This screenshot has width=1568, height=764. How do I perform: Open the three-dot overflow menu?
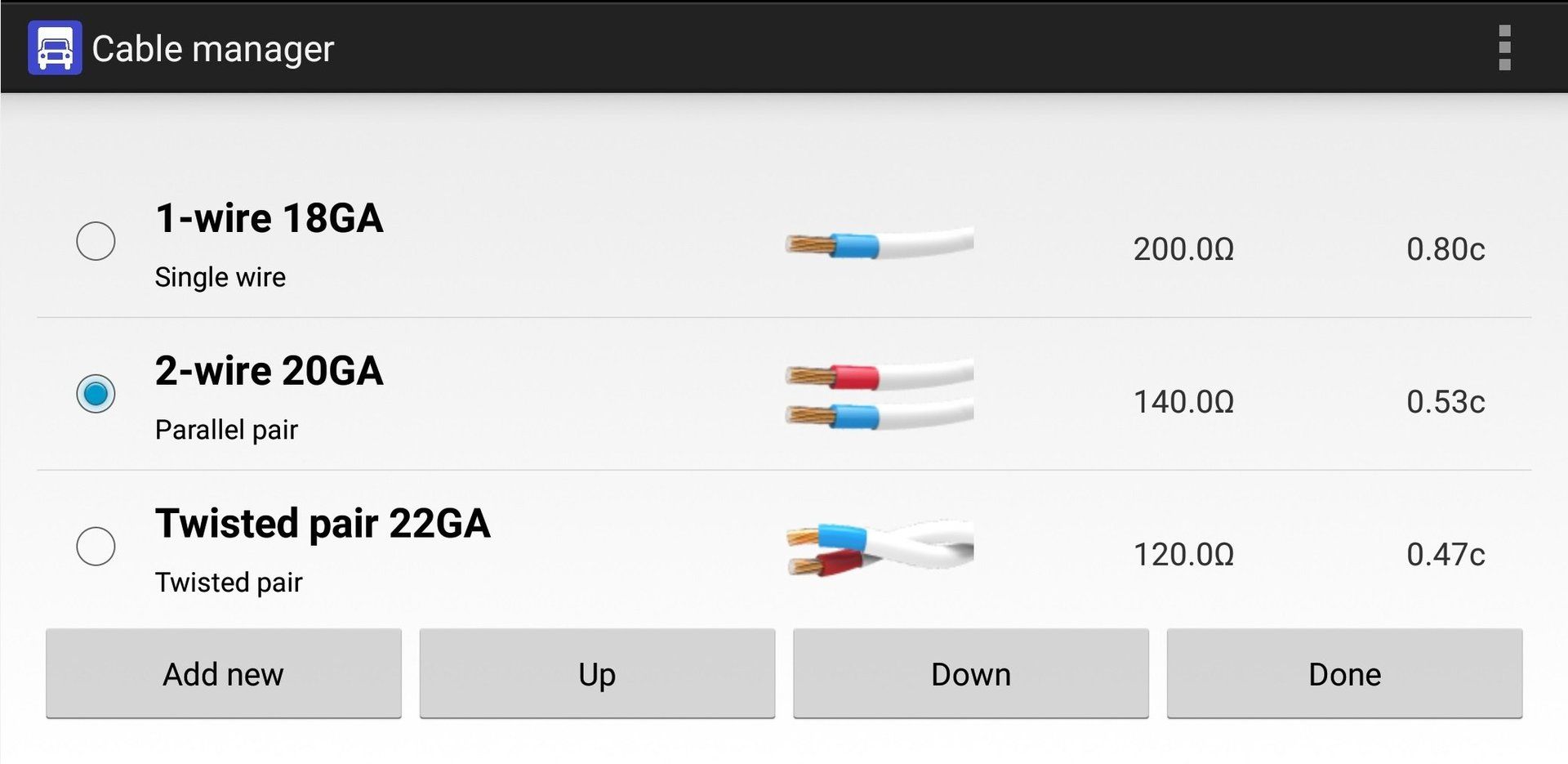click(x=1504, y=48)
